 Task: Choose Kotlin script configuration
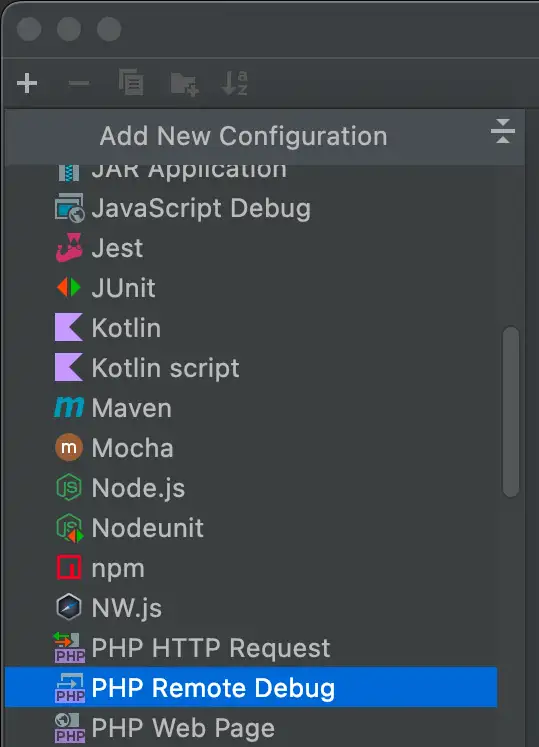(x=251, y=368)
